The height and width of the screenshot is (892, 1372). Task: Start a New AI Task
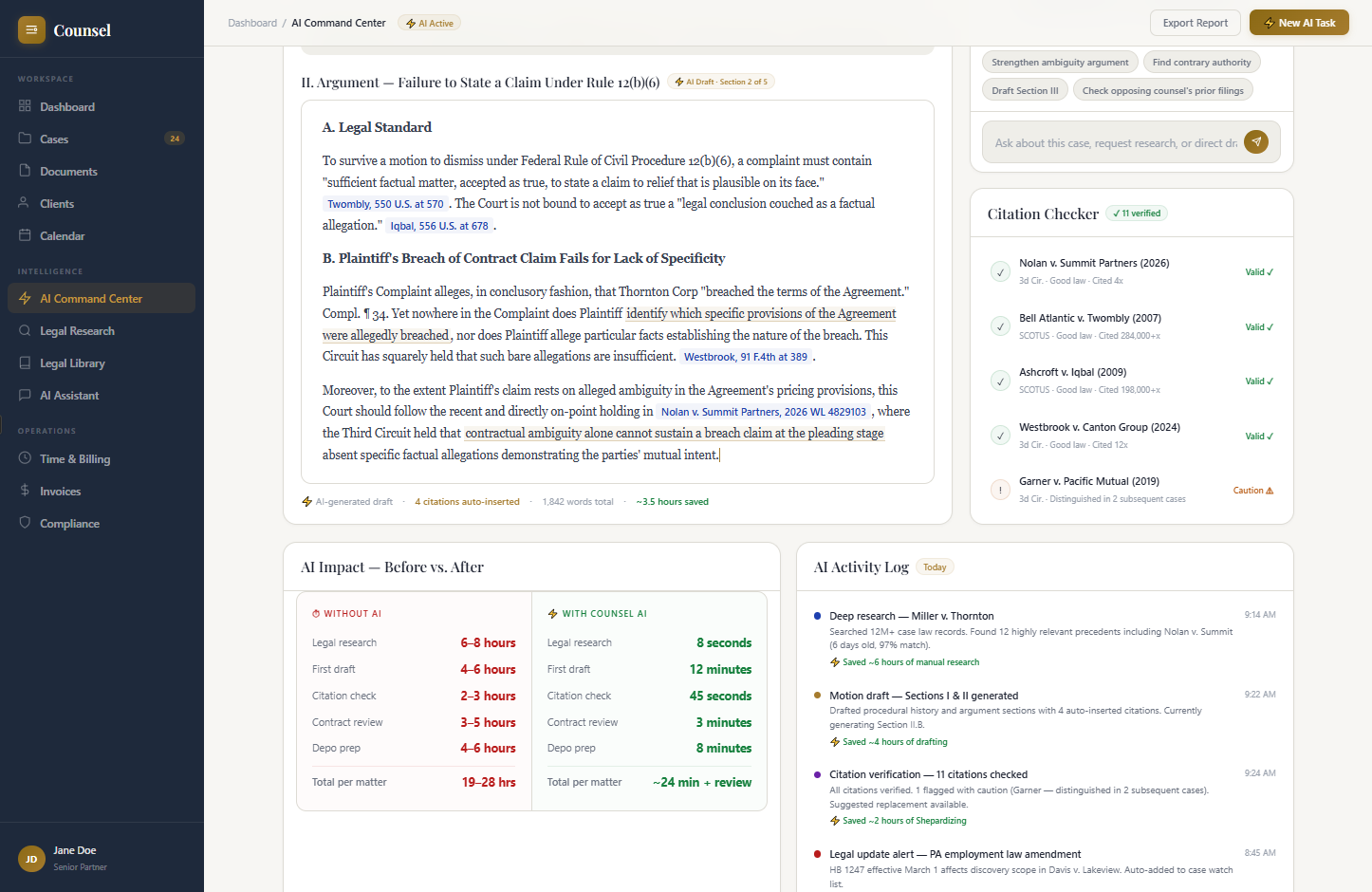pos(1299,23)
